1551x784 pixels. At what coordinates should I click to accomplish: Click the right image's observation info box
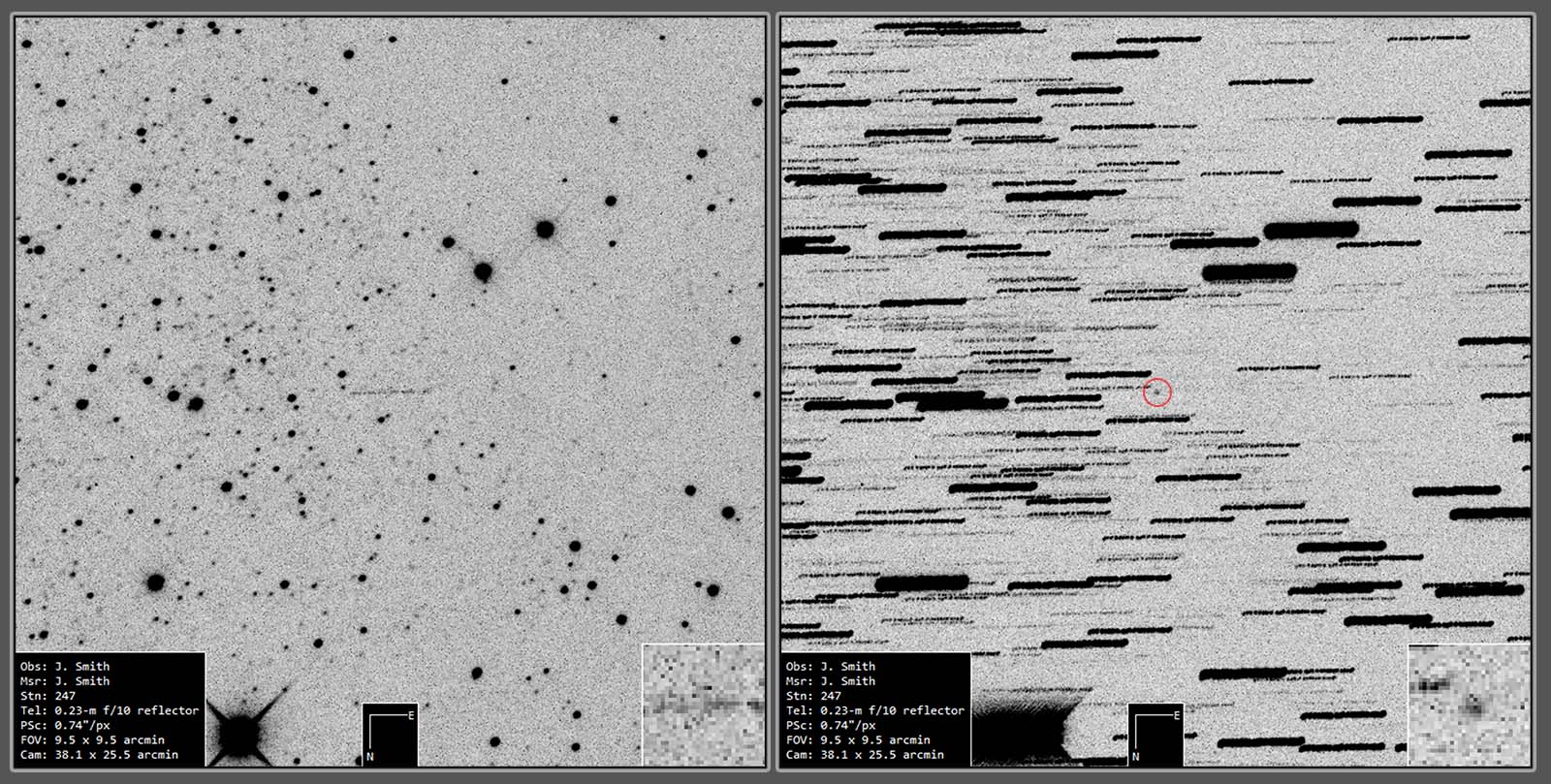point(875,709)
